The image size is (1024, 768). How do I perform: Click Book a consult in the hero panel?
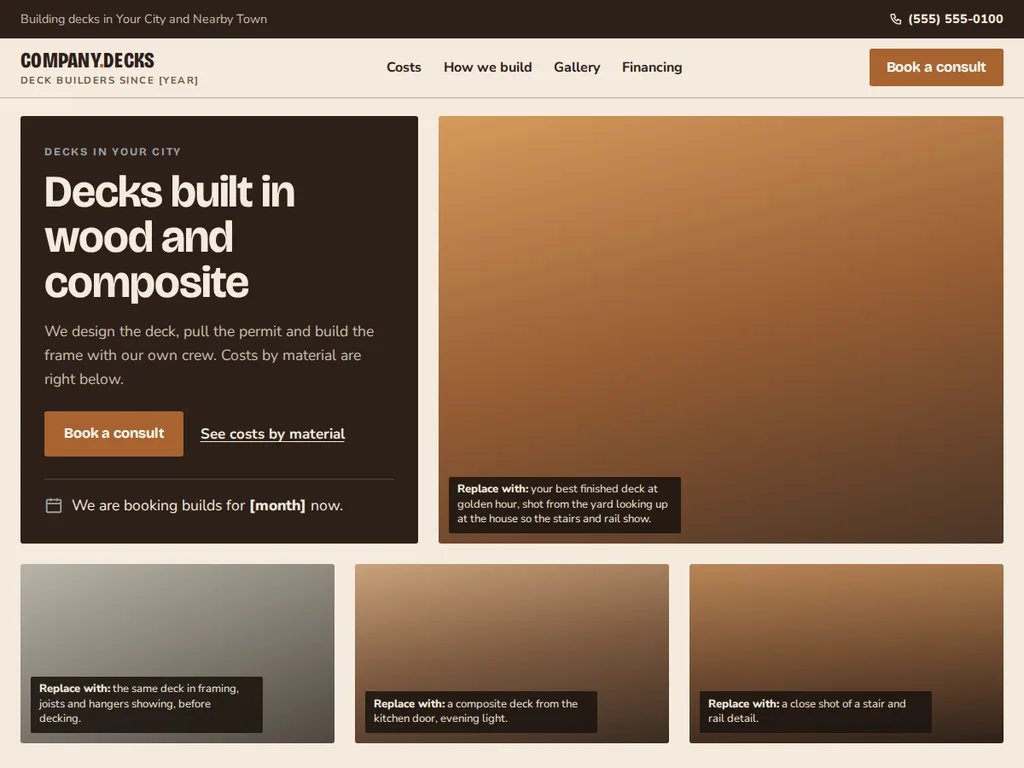coord(114,434)
